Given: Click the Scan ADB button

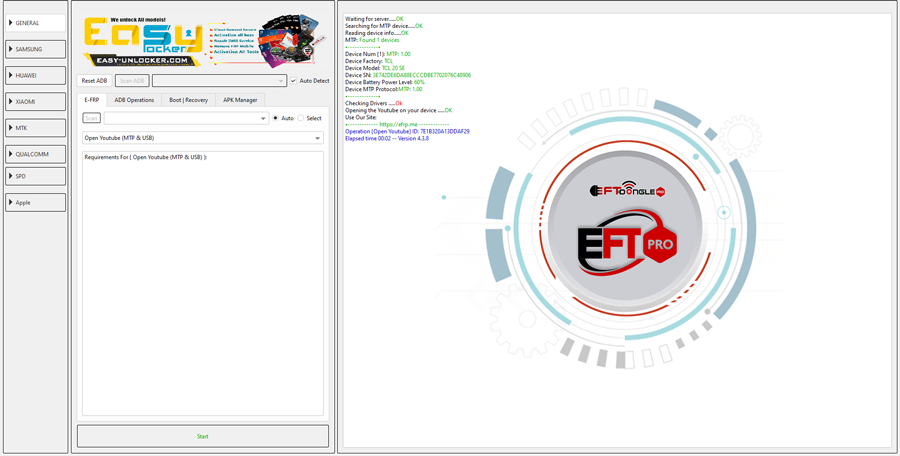Looking at the screenshot, I should click(x=132, y=81).
